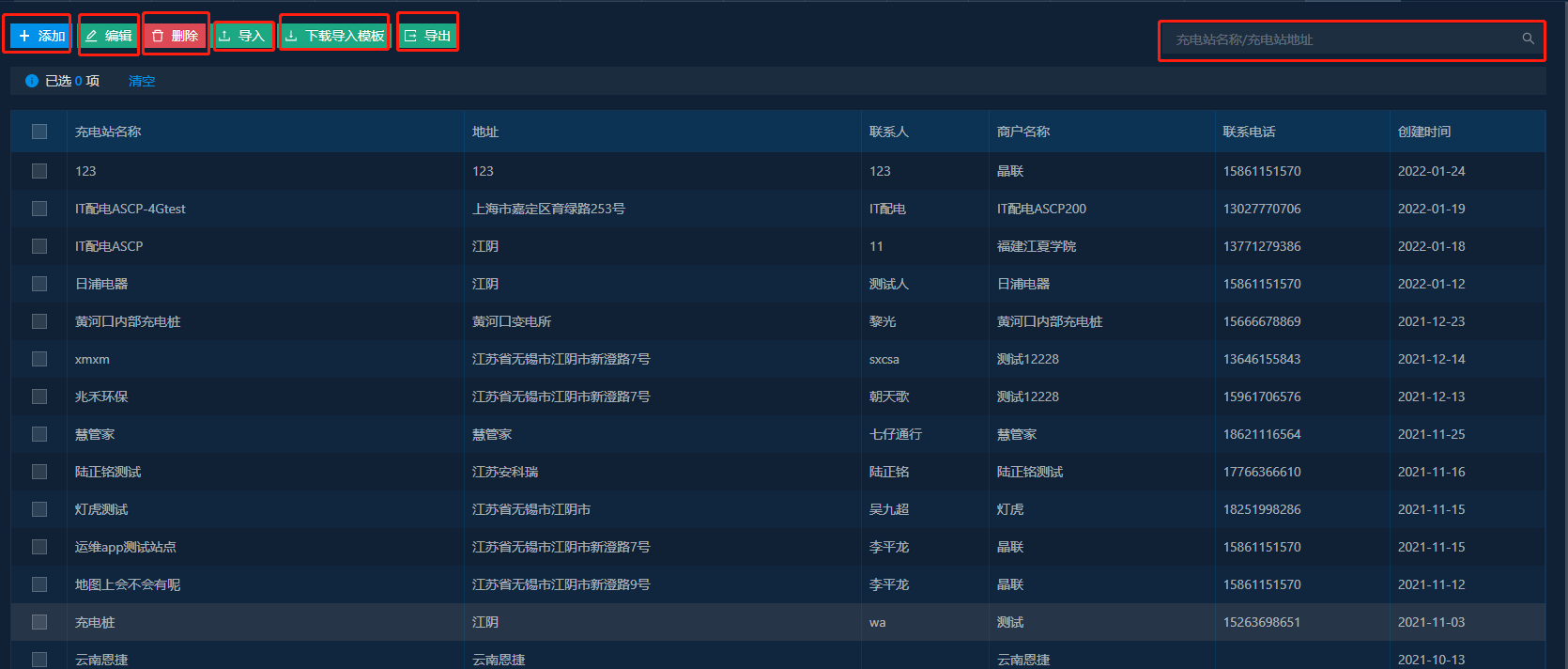Click the magnifier search icon
The width and height of the screenshot is (1568, 669).
1528,39
